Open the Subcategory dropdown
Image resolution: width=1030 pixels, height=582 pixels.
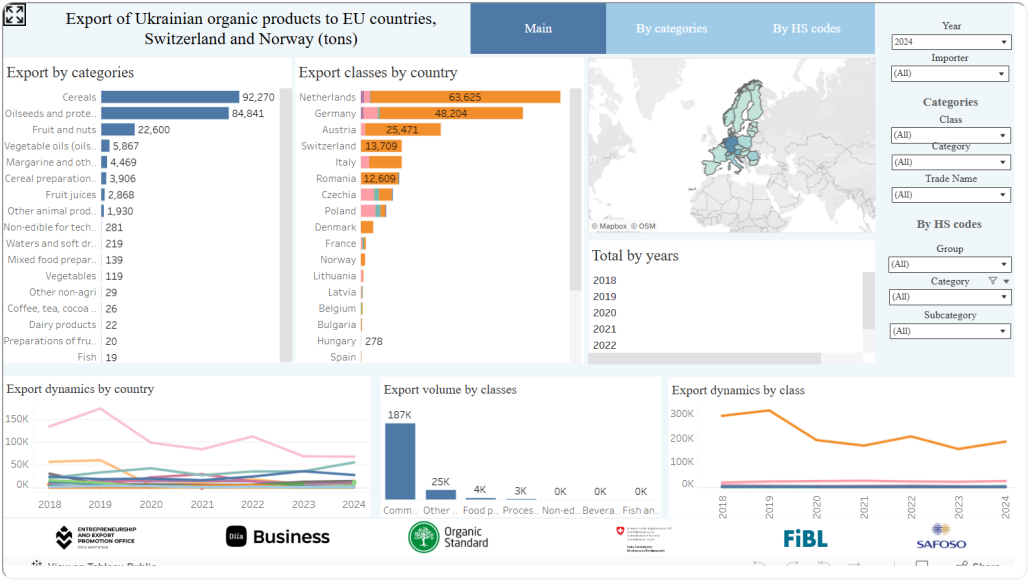point(950,331)
